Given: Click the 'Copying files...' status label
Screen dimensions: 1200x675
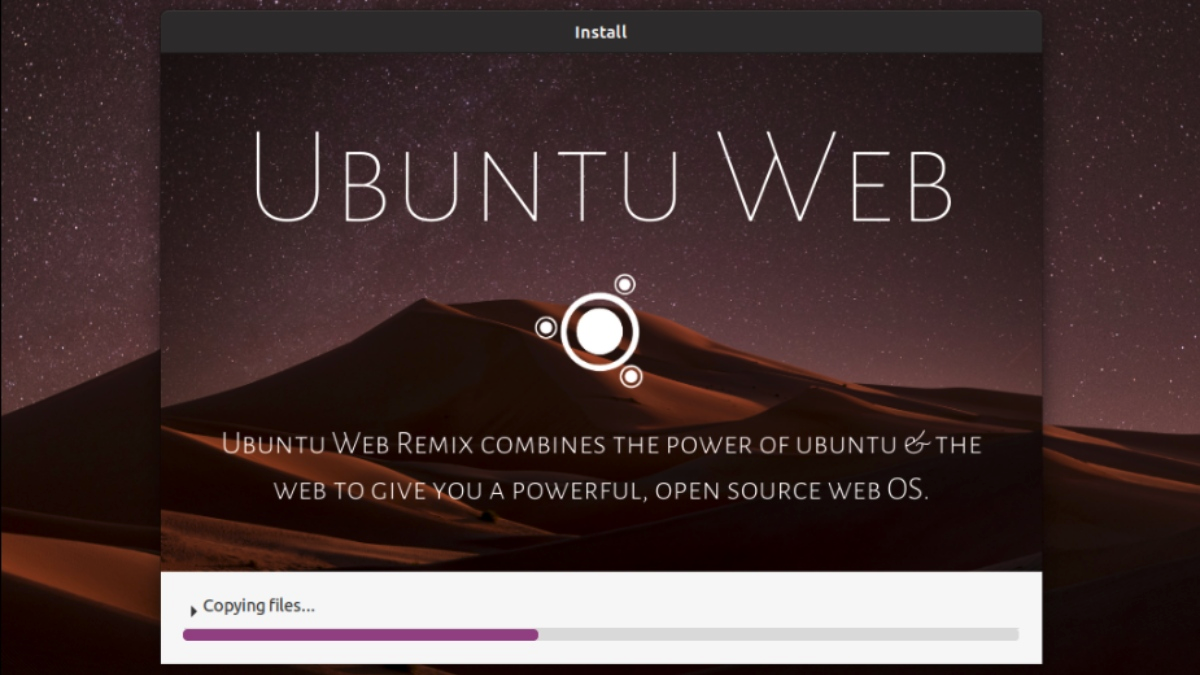Looking at the screenshot, I should pyautogui.click(x=259, y=606).
